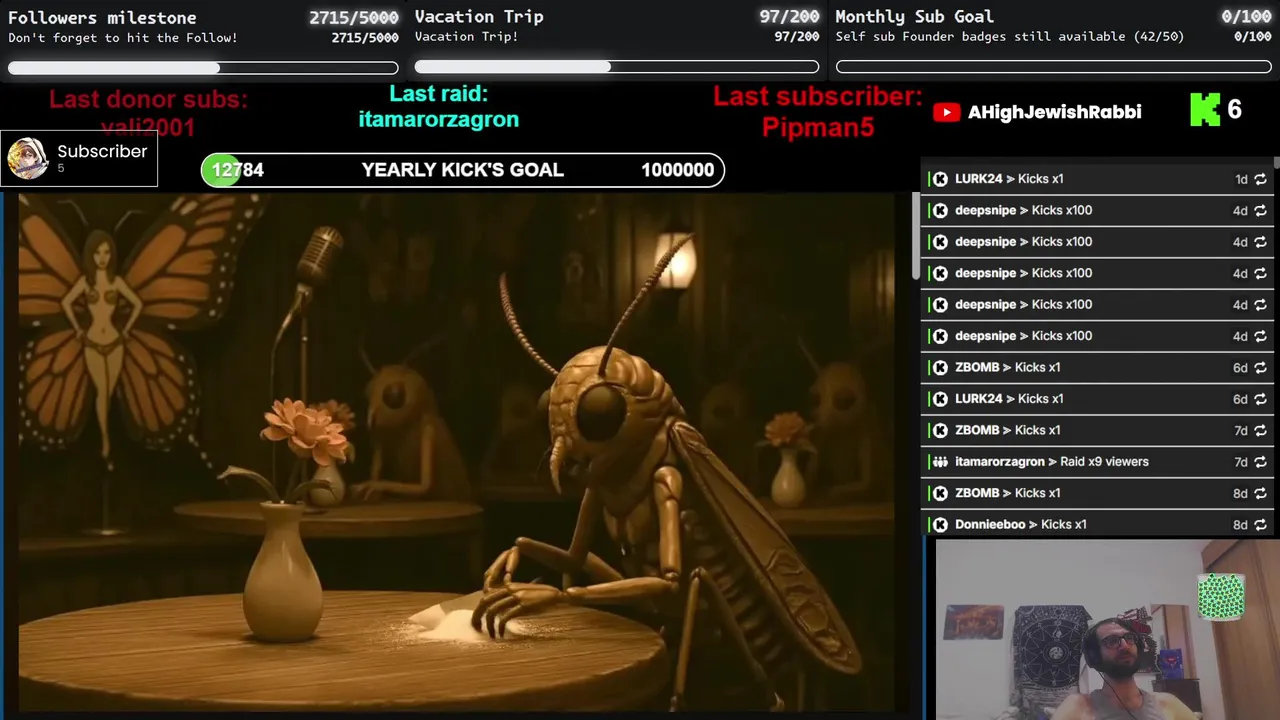Click the Last donor subs: heading
Image resolution: width=1280 pixels, height=720 pixels.
(148, 100)
